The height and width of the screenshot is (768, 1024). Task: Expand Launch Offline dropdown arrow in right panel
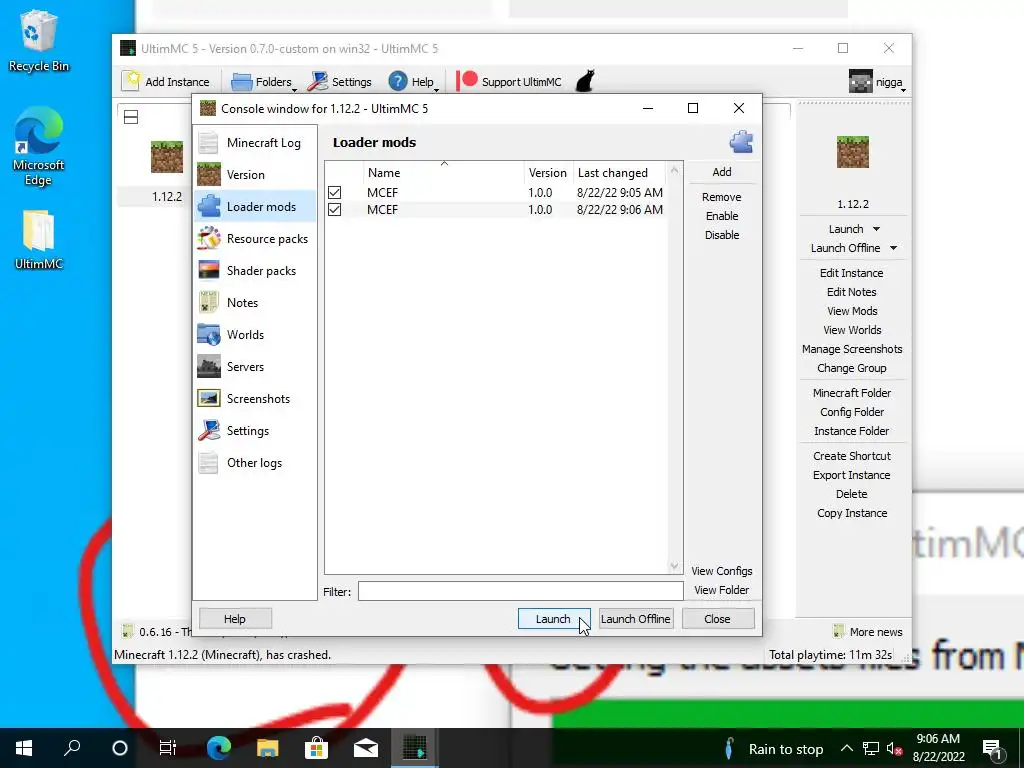893,248
